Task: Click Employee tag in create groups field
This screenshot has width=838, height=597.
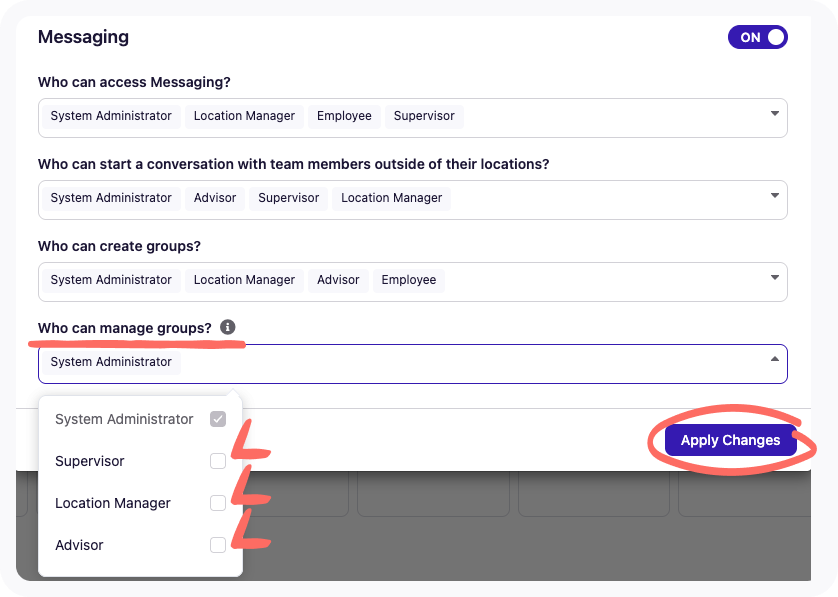Action: pos(409,280)
